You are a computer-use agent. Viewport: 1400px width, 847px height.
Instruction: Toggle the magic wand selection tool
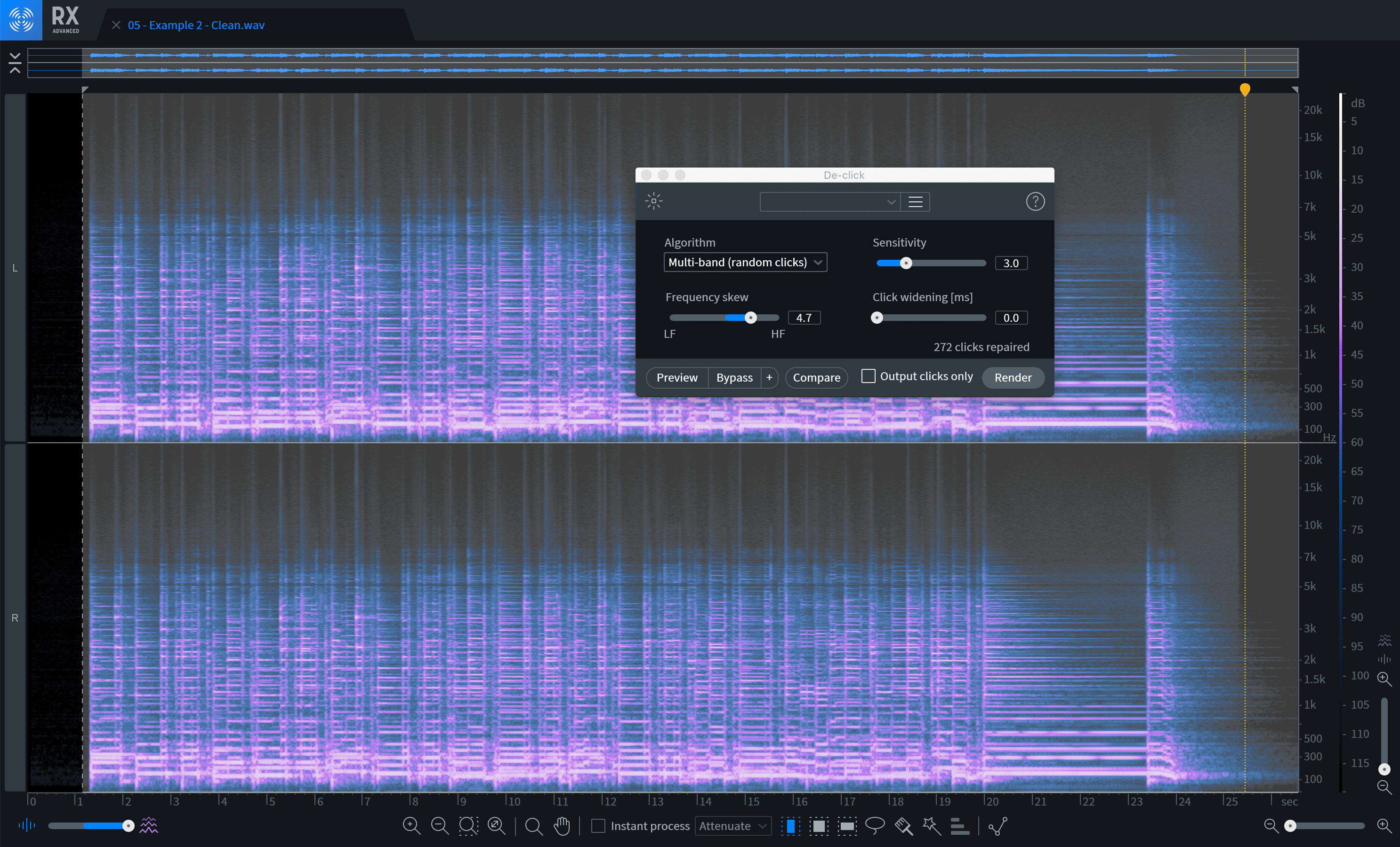[929, 826]
